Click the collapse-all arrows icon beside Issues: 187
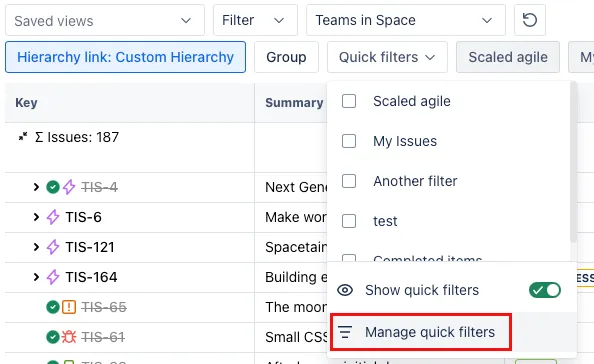Image resolution: width=594 pixels, height=364 pixels. (x=23, y=136)
